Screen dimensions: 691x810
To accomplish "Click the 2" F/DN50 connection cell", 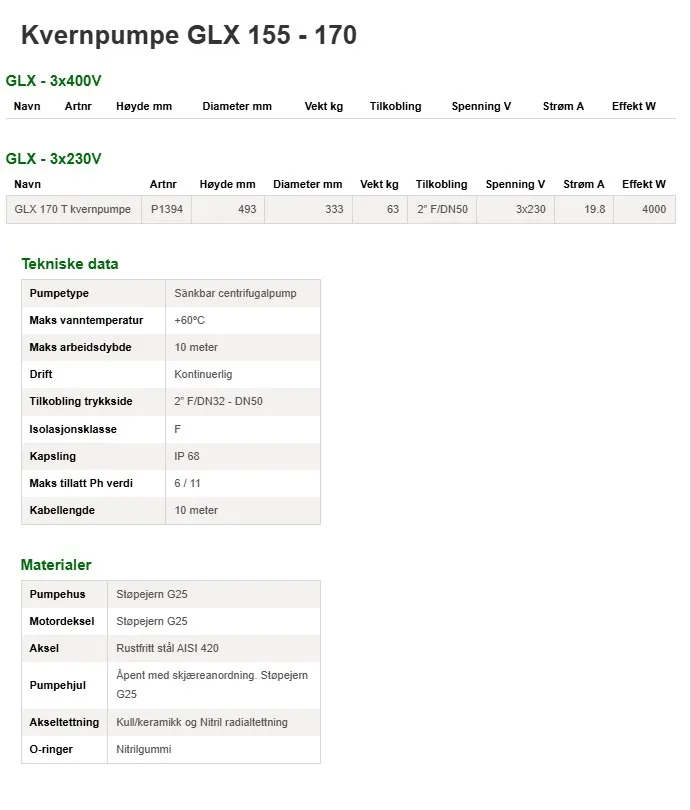I will pyautogui.click(x=442, y=209).
